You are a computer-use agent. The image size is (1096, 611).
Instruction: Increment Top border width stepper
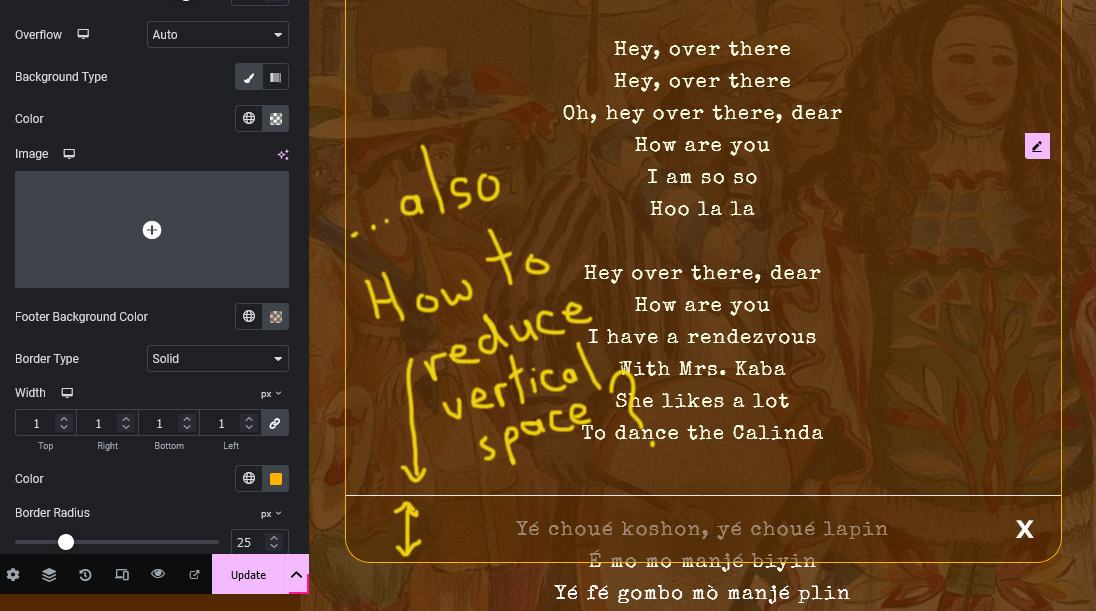64,419
